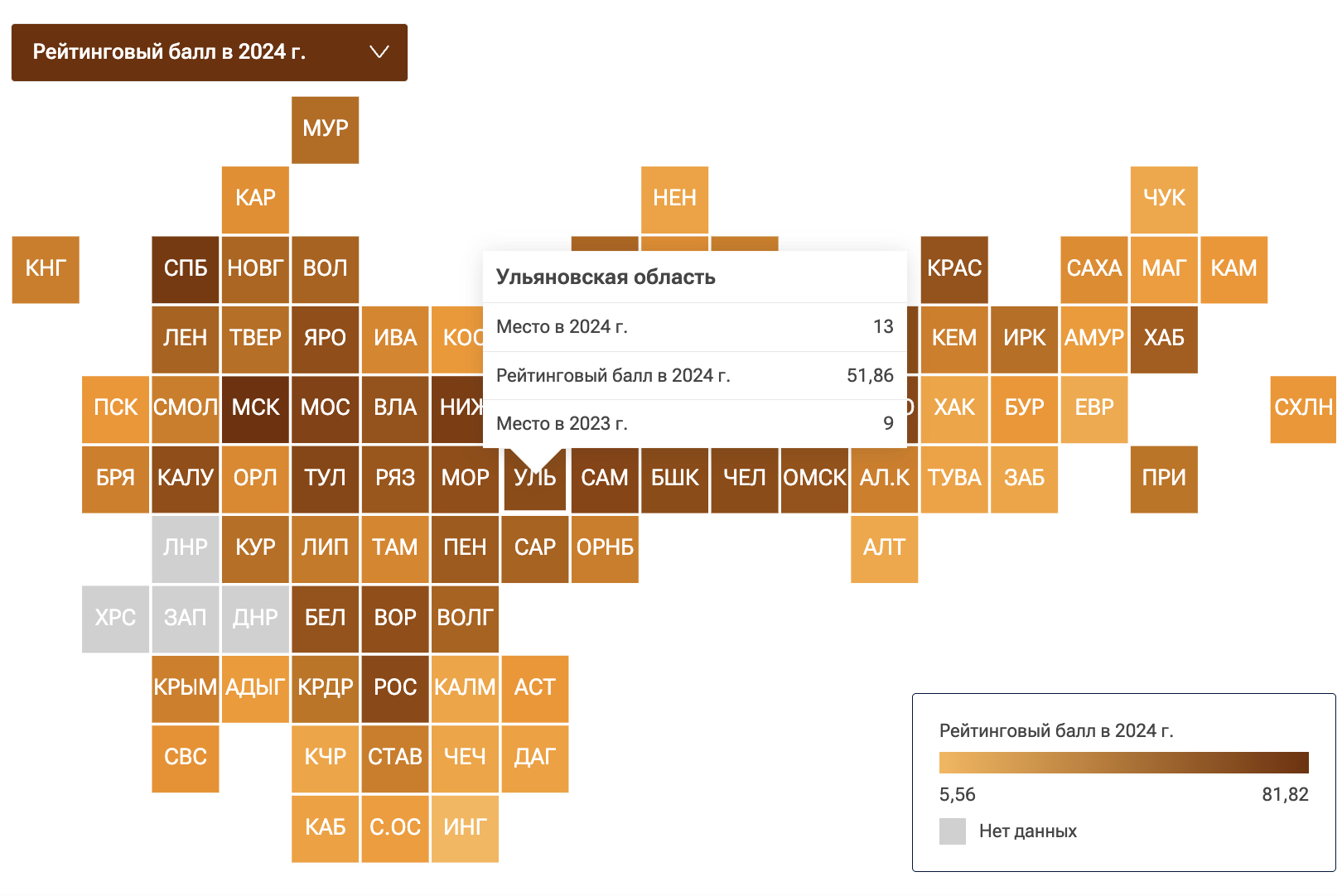Click the КРАС region tile
Viewport: 1342px width, 896px height.
click(954, 269)
